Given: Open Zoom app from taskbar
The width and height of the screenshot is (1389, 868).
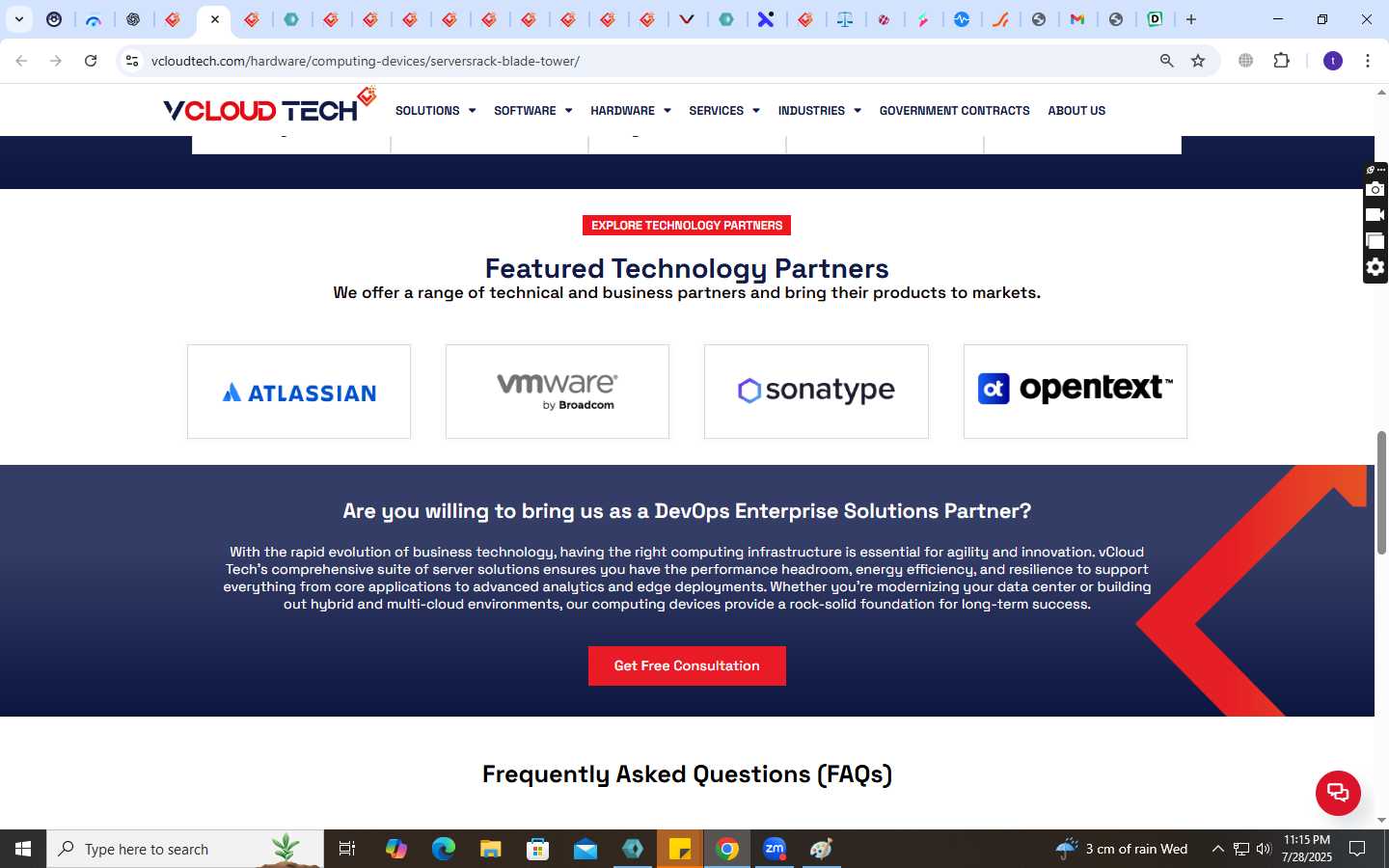Looking at the screenshot, I should pyautogui.click(x=775, y=849).
